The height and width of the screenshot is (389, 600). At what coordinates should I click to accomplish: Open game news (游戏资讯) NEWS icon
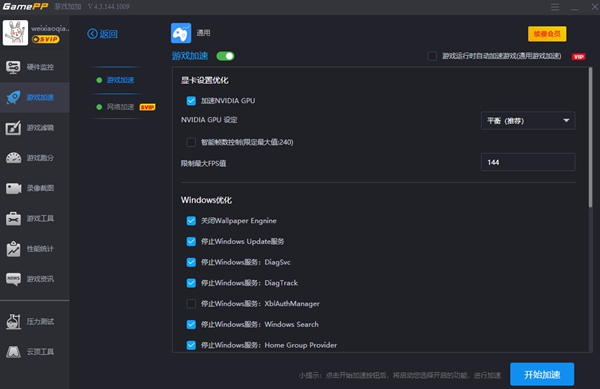tap(13, 279)
